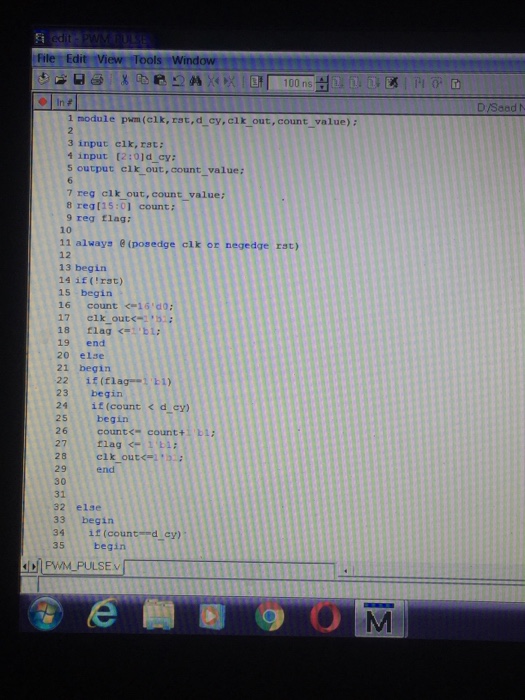Click the 'reg flag;' code line

(x=104, y=218)
